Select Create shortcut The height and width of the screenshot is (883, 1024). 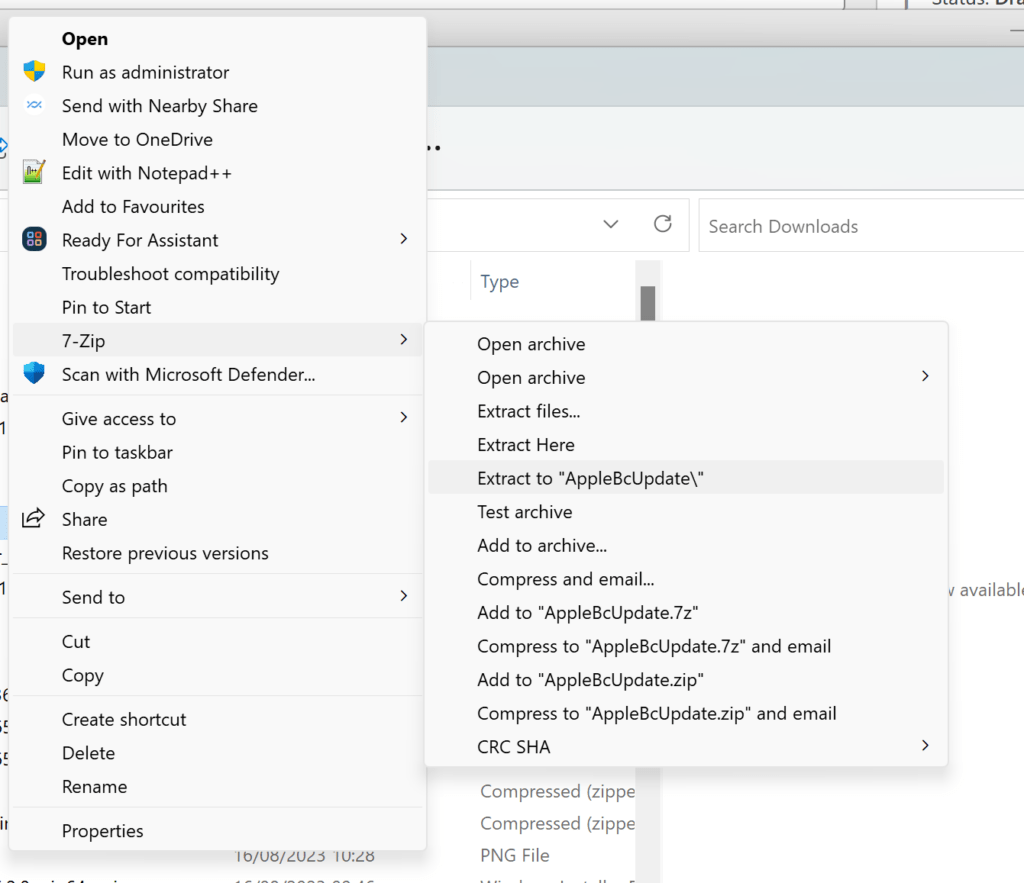tap(217, 720)
